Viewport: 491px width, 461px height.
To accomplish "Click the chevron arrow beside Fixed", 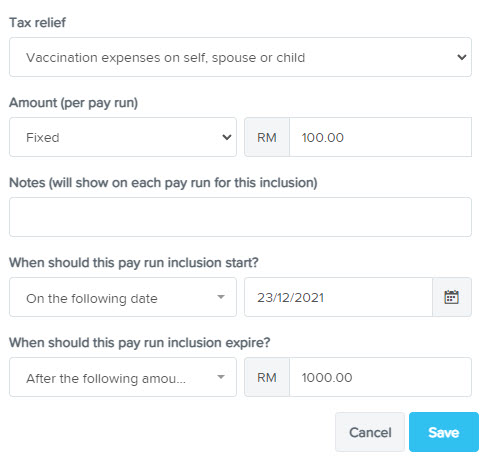I will pyautogui.click(x=227, y=137).
